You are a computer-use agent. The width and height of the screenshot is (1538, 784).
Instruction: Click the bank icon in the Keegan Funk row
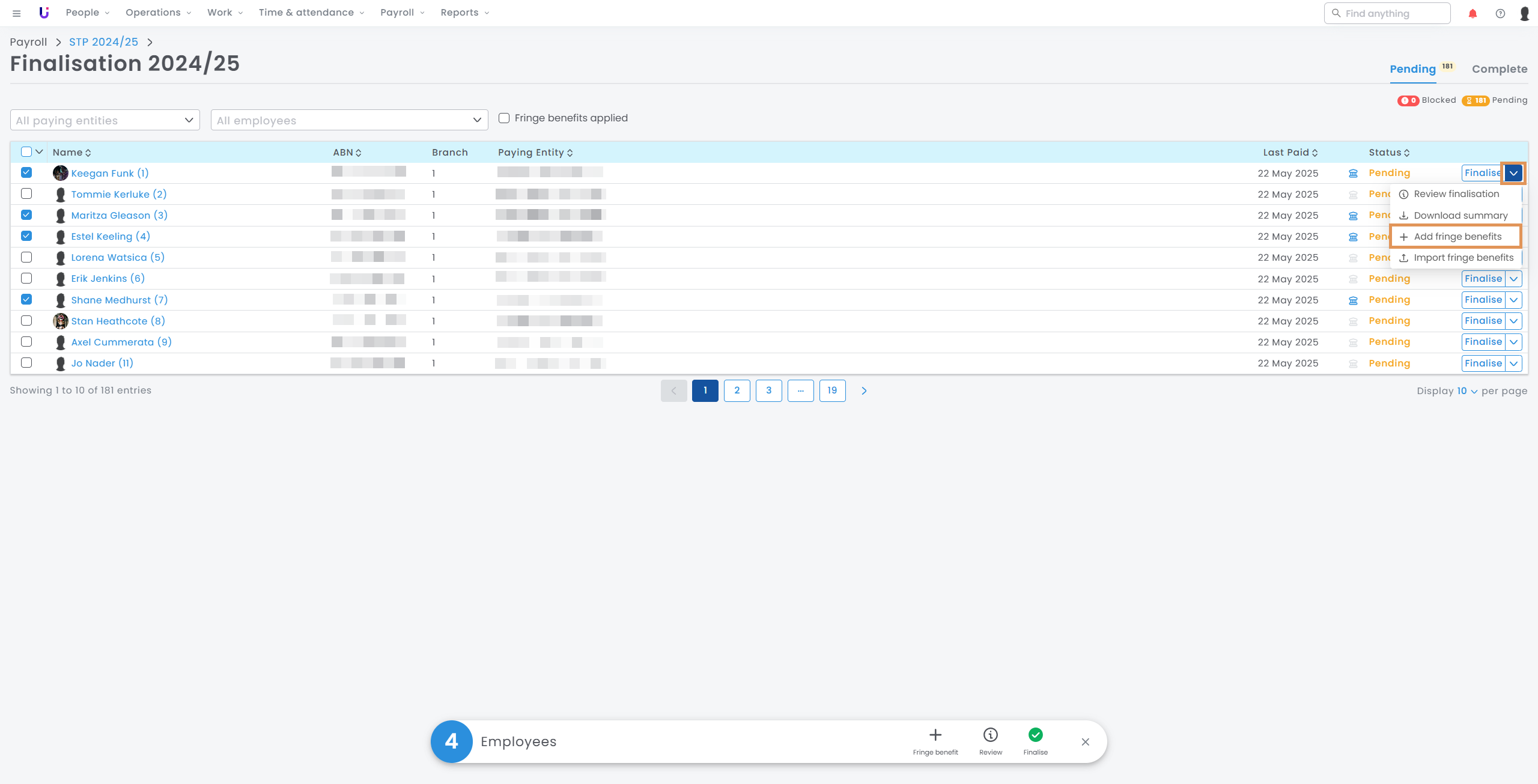1353,174
